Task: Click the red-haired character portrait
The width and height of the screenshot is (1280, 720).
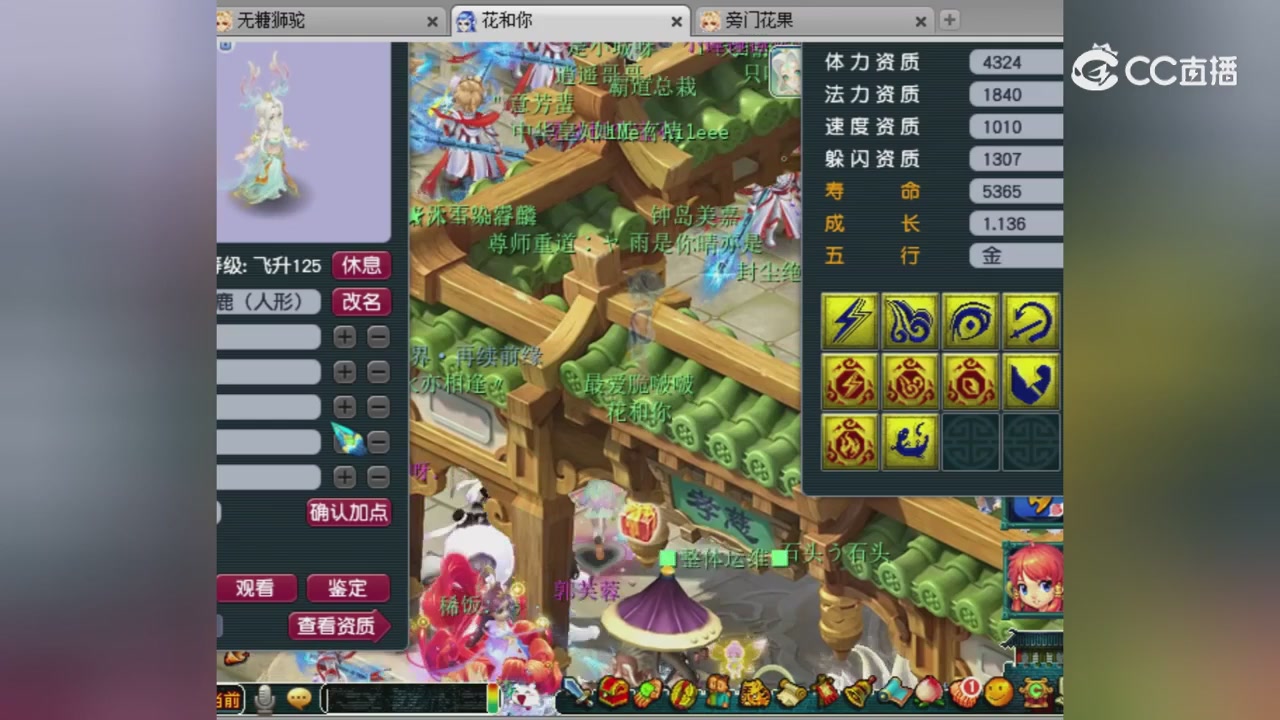Action: click(x=1034, y=580)
